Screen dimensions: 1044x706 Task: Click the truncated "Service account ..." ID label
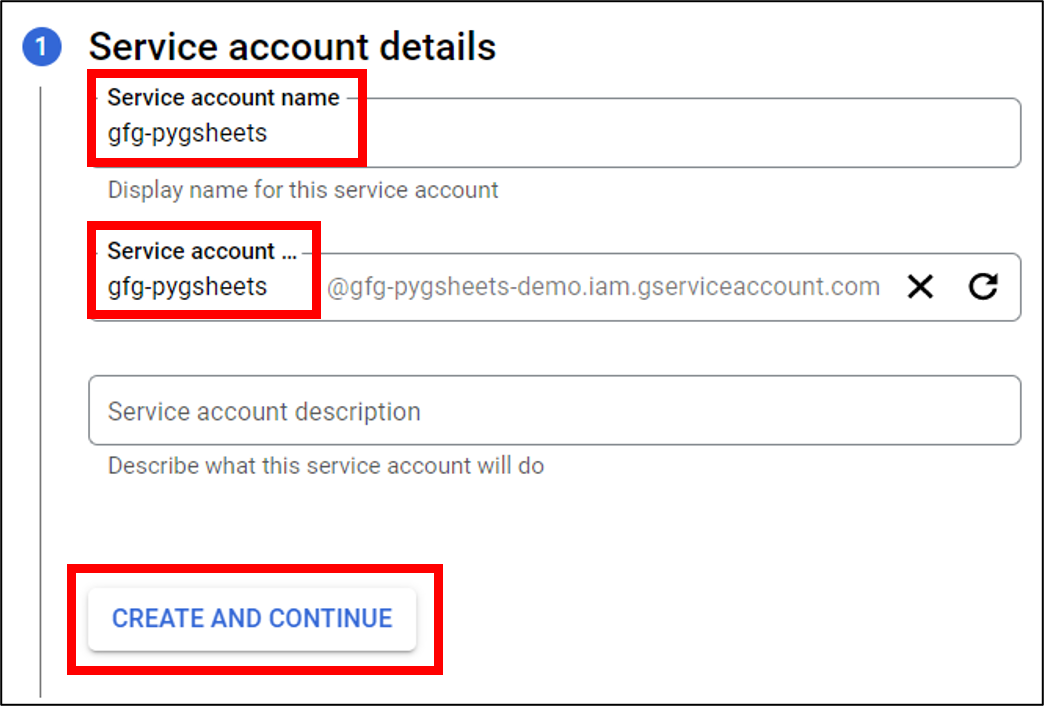point(202,251)
